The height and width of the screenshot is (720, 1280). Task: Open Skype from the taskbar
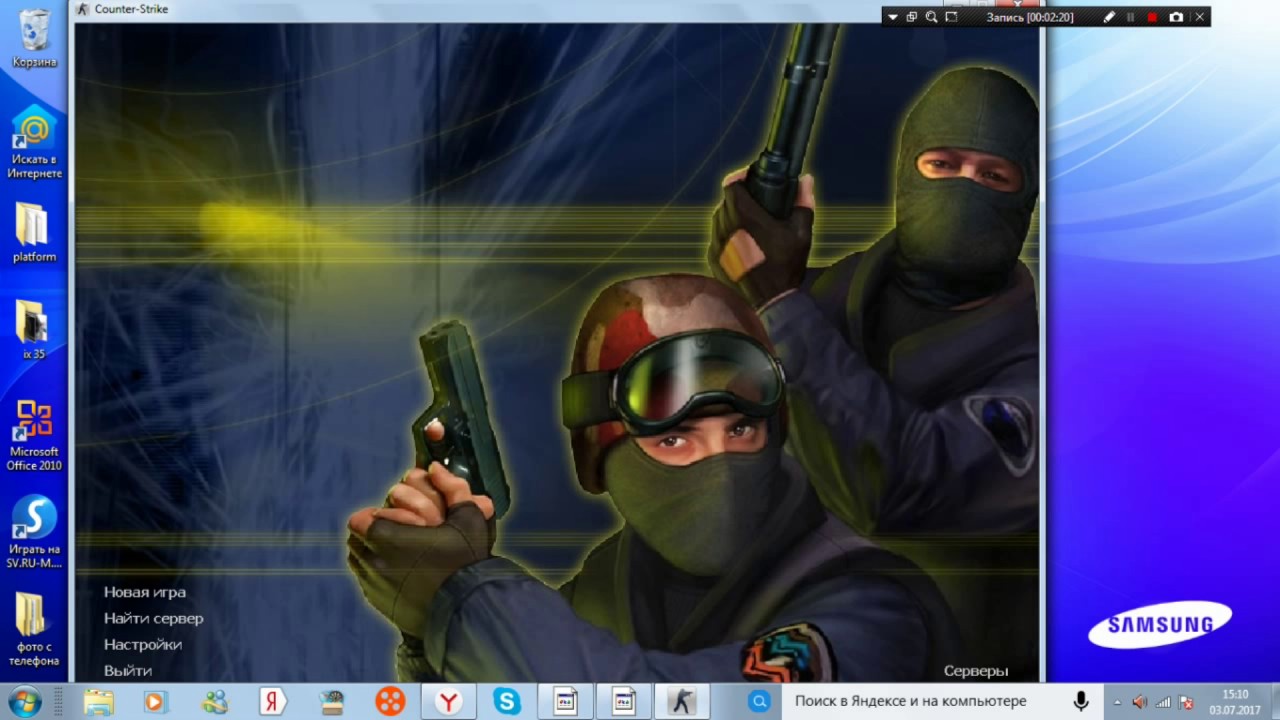pyautogui.click(x=507, y=701)
